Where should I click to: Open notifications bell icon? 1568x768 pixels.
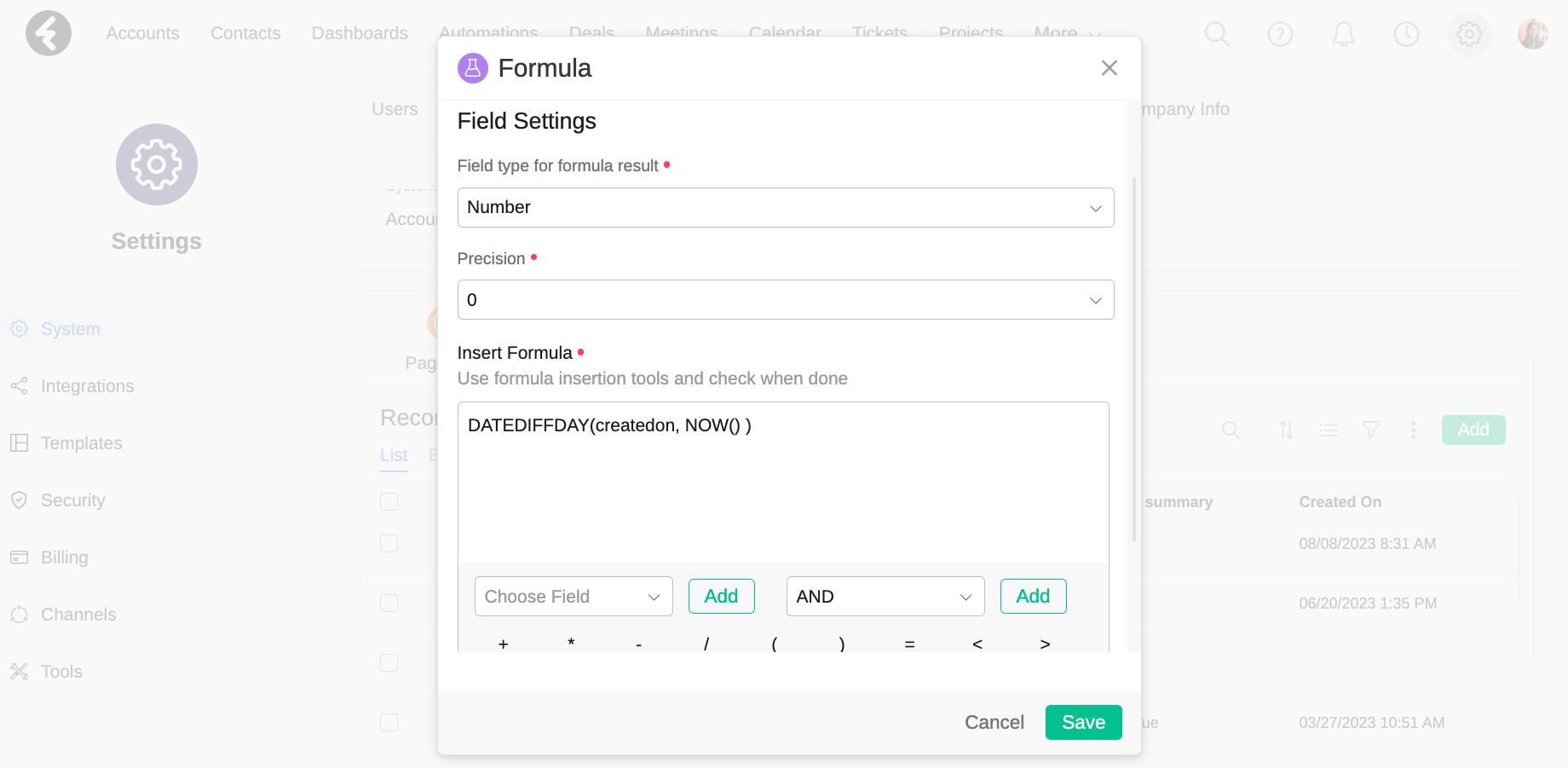(1343, 34)
